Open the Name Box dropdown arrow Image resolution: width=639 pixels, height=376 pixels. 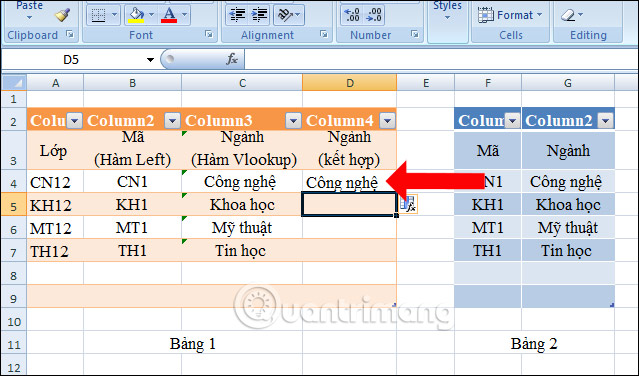[x=150, y=60]
